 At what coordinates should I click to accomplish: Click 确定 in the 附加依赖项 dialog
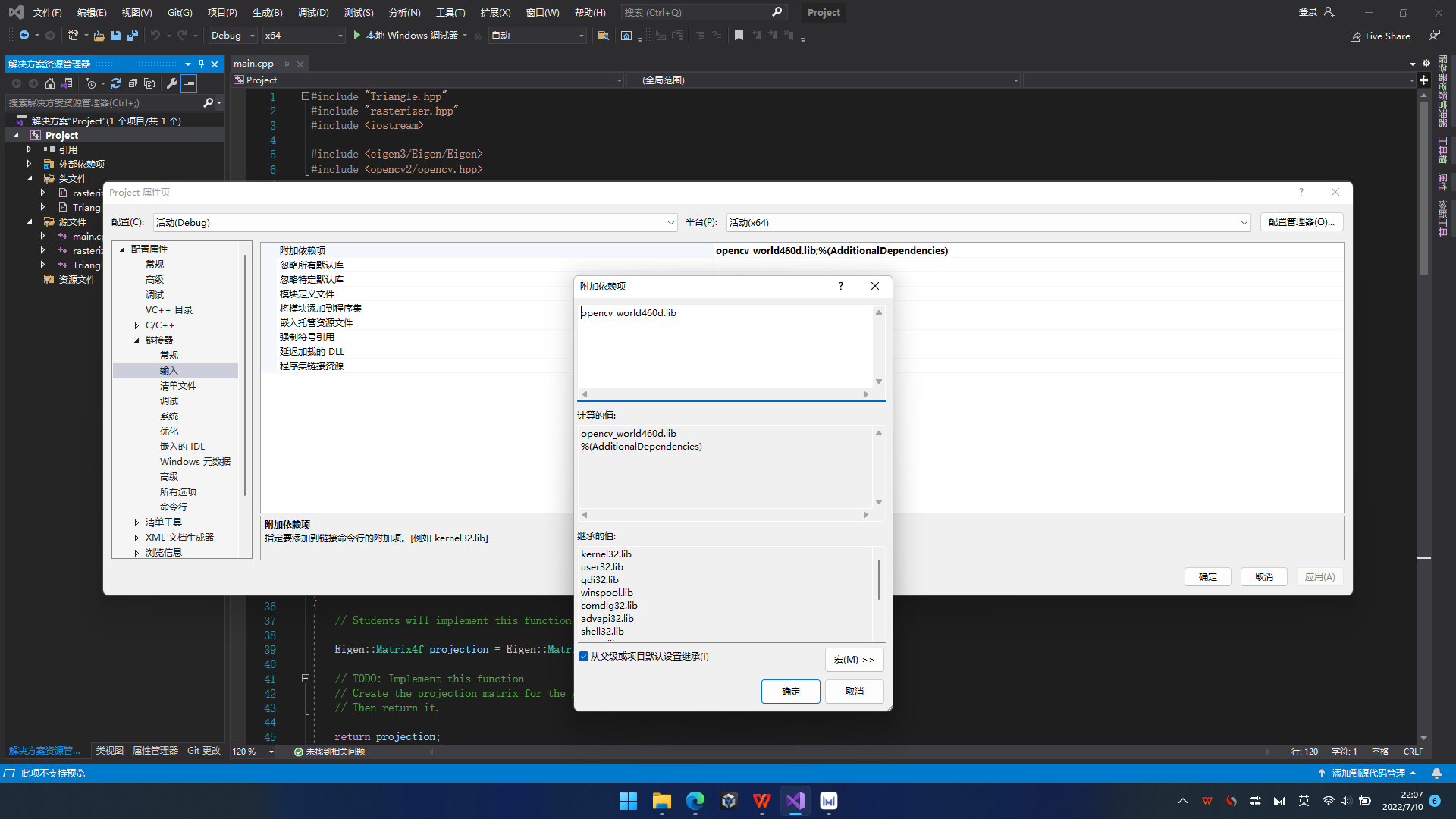(790, 692)
